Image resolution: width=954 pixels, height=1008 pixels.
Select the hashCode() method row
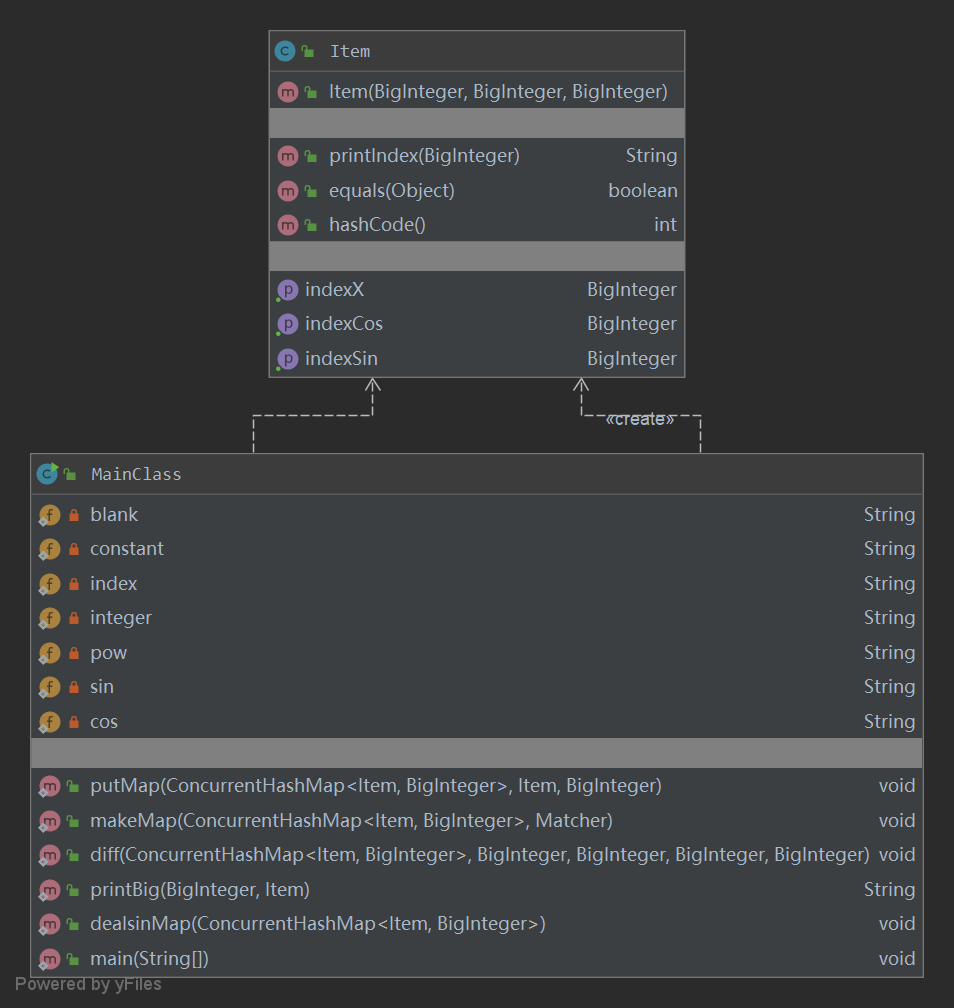pos(377,225)
